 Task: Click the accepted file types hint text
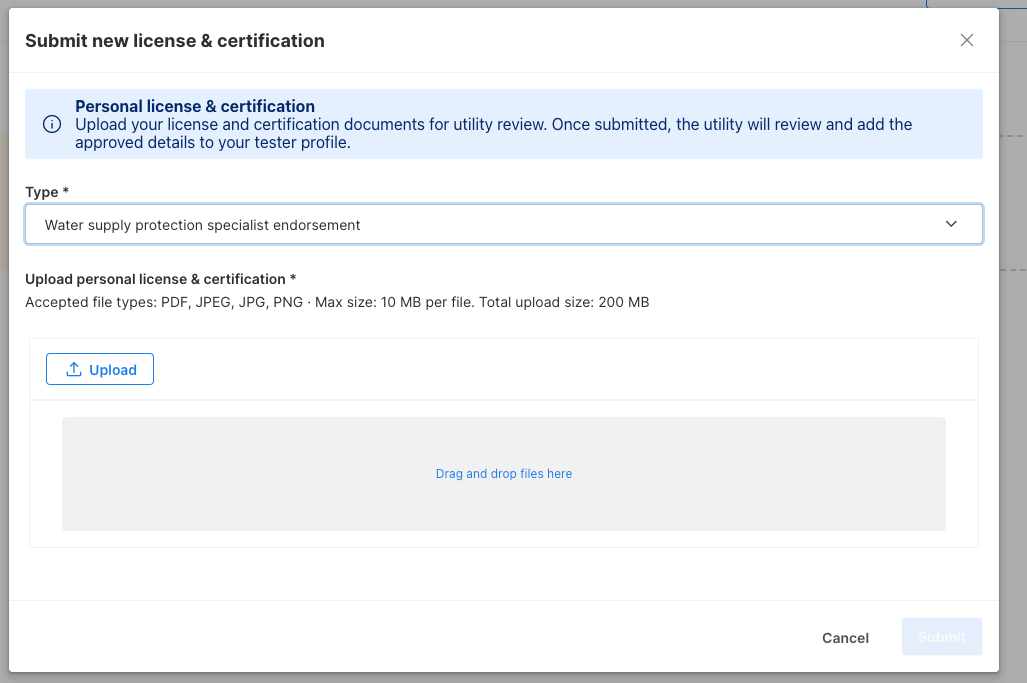(337, 302)
